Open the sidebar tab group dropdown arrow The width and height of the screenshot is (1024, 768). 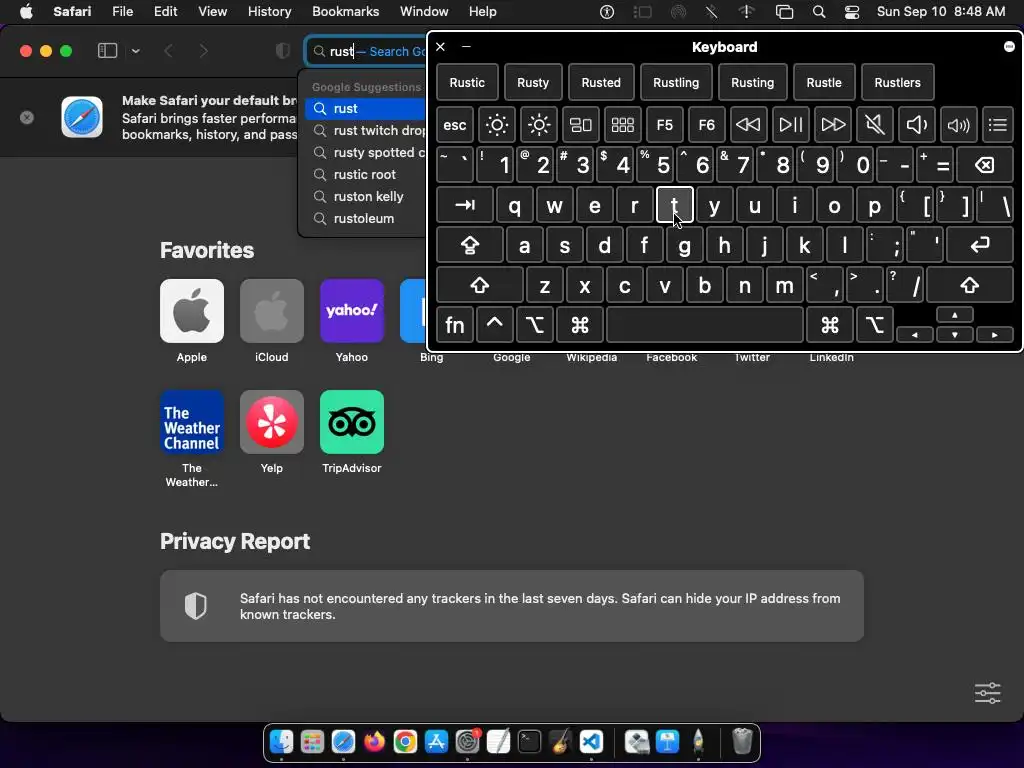(136, 51)
